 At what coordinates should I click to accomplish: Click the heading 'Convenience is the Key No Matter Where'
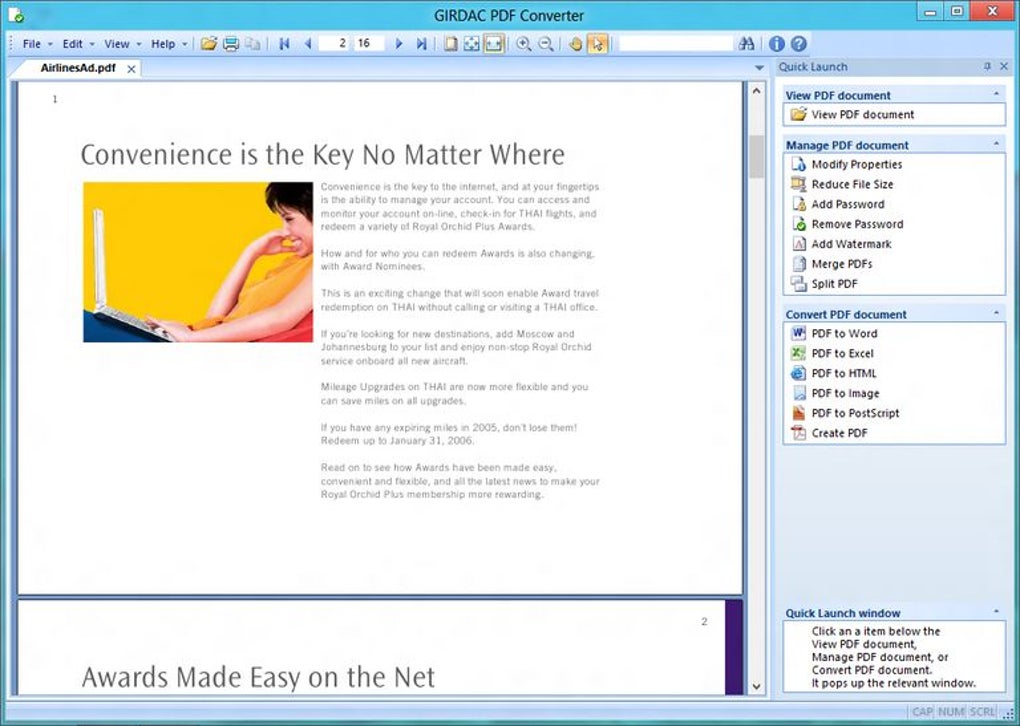[x=323, y=155]
